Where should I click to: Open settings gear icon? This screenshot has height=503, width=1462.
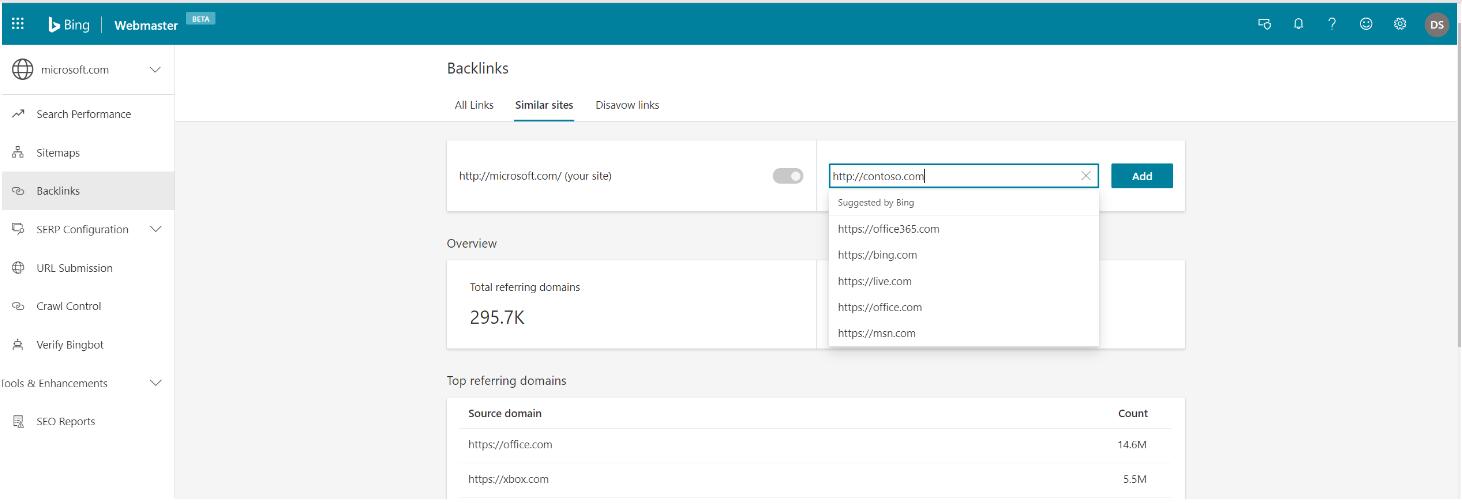pyautogui.click(x=1400, y=24)
